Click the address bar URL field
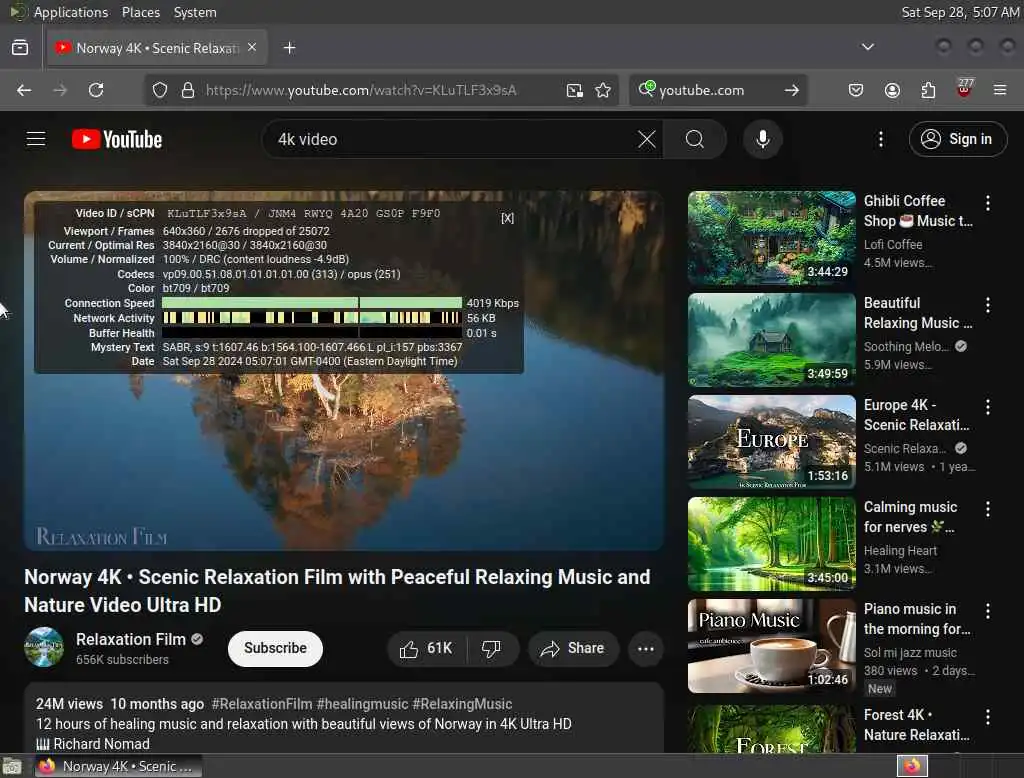This screenshot has height=778, width=1024. pos(361,90)
